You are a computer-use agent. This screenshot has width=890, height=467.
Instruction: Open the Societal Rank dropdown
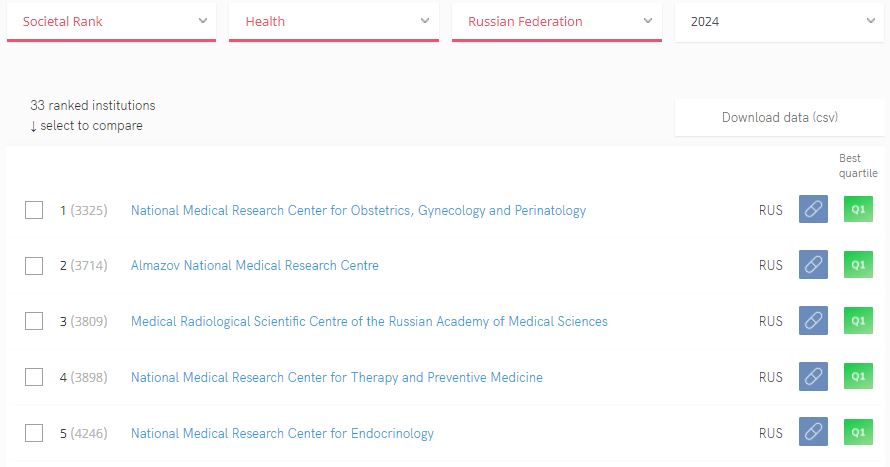[x=111, y=21]
